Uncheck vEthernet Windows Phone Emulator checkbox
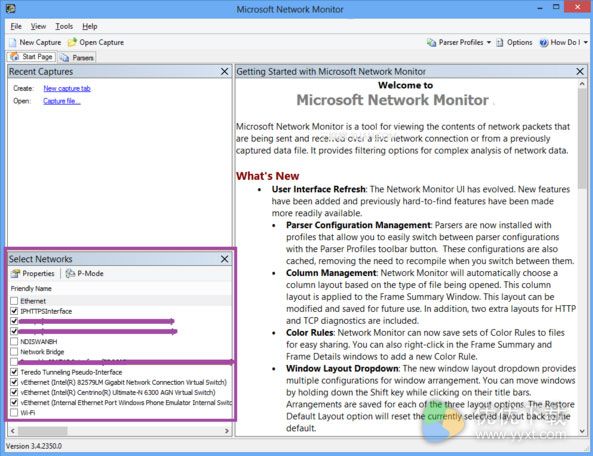This screenshot has height=456, width=593. [14, 402]
